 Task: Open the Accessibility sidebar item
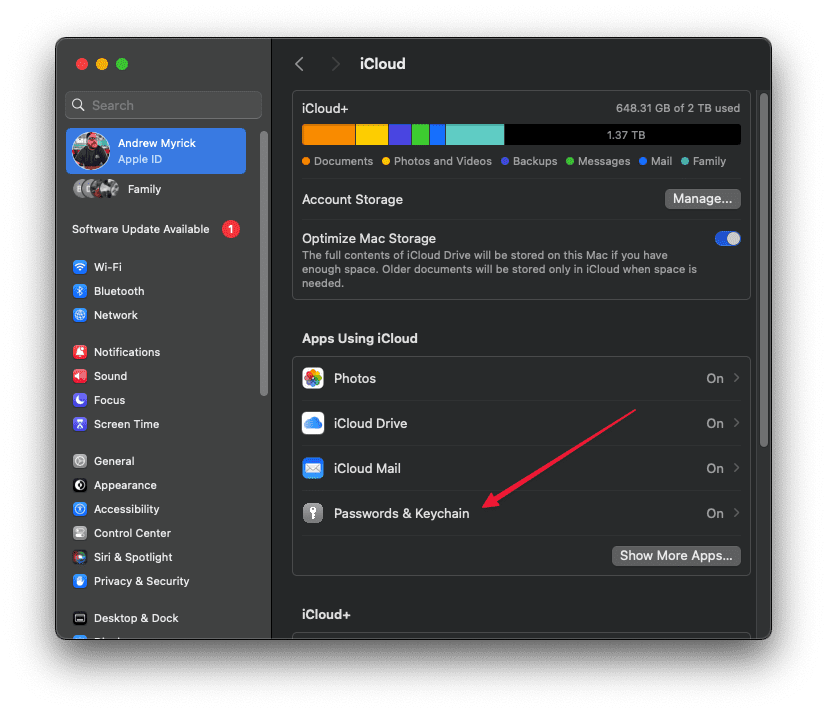(x=157, y=509)
